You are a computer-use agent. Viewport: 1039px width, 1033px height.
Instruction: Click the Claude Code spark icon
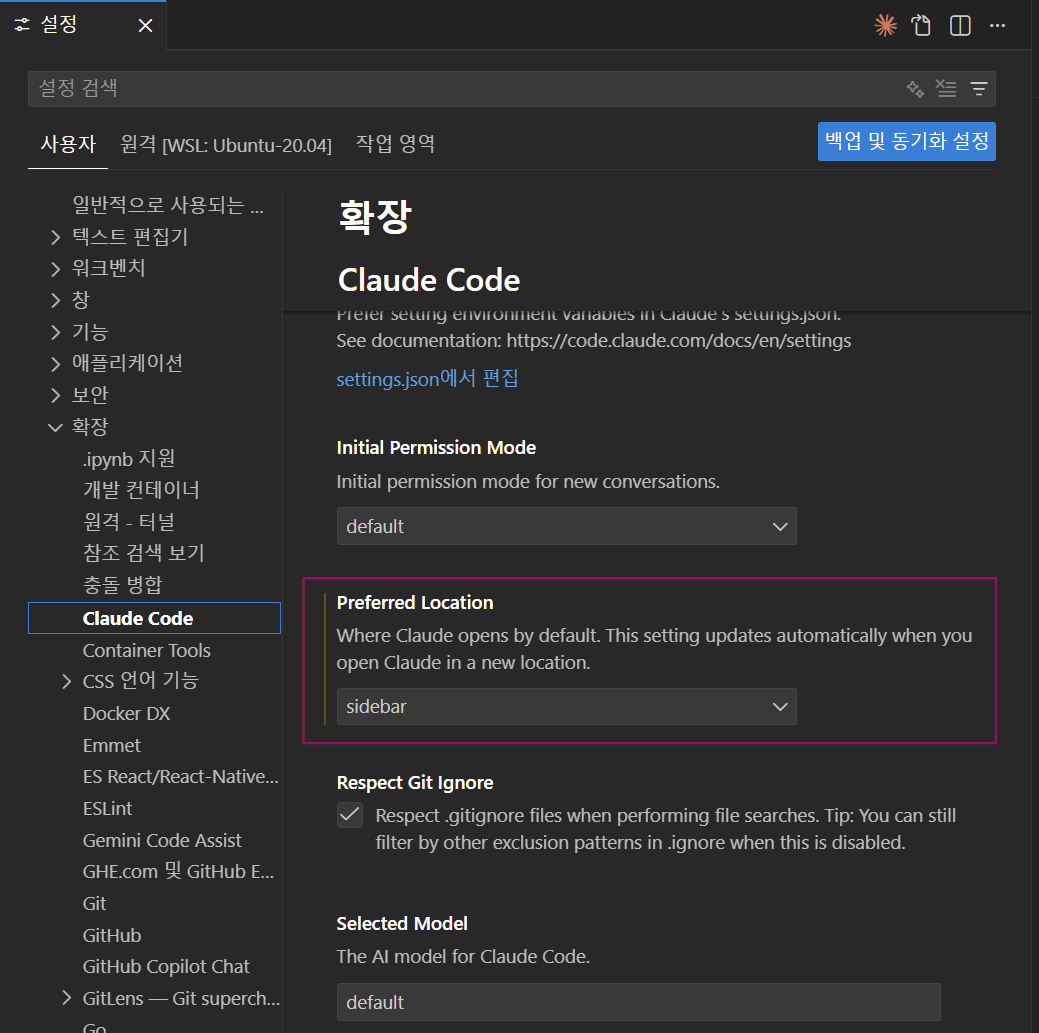click(885, 26)
